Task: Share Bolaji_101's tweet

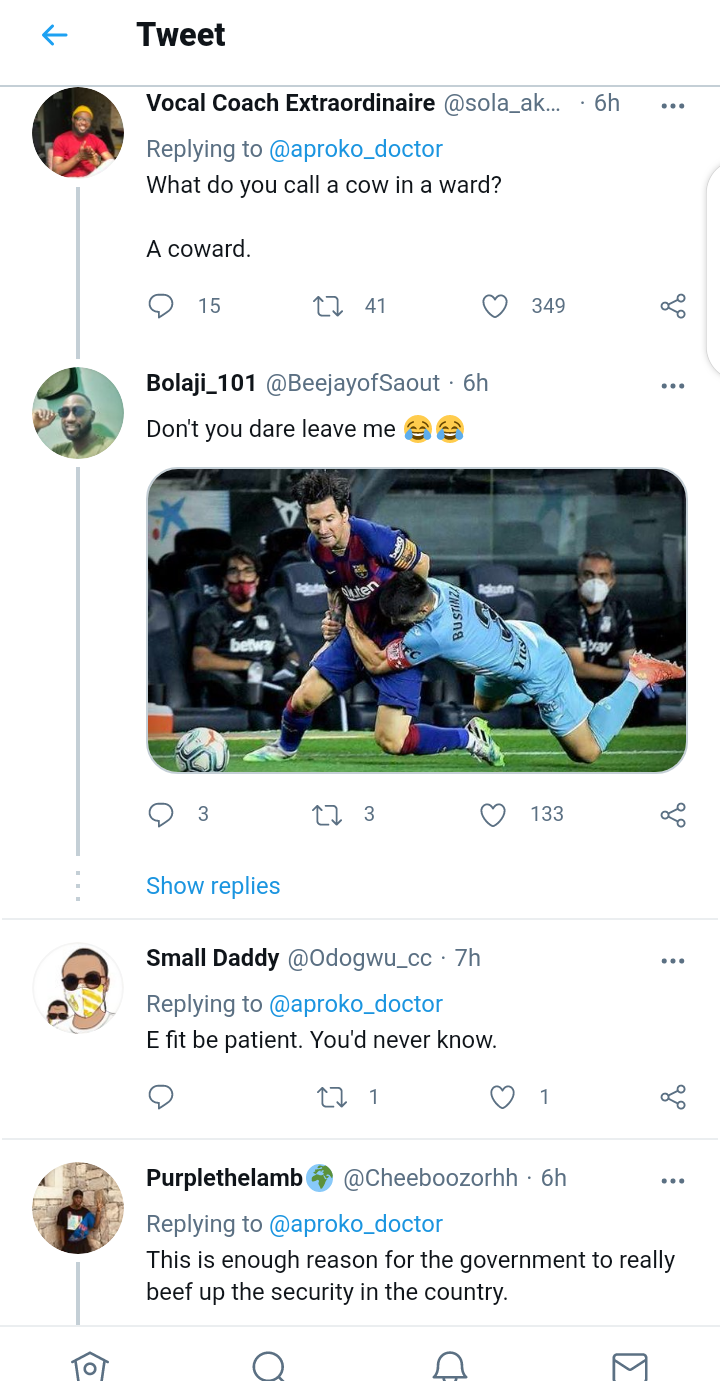Action: [x=673, y=815]
